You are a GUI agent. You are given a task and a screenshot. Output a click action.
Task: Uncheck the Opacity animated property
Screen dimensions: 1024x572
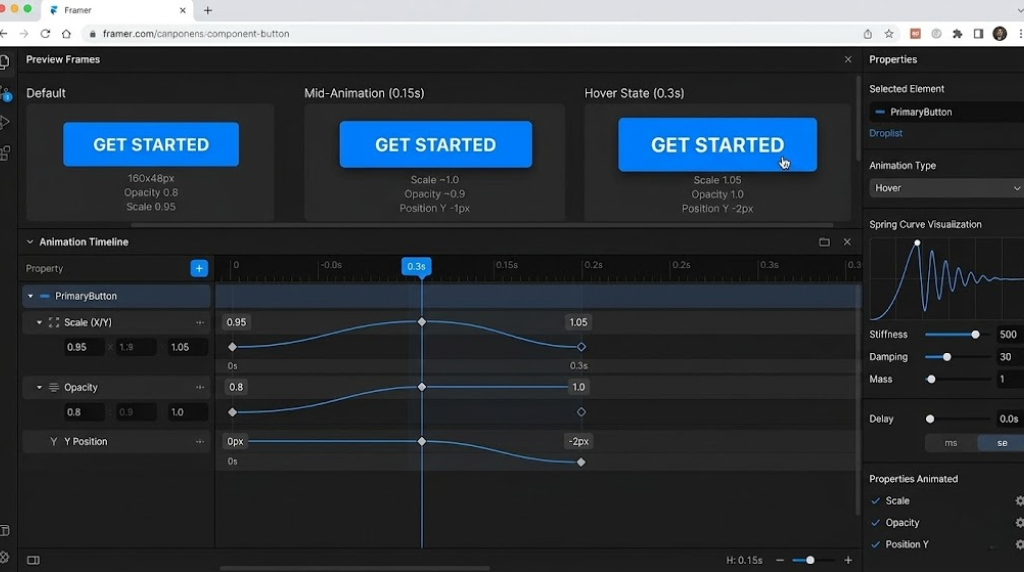(x=876, y=523)
